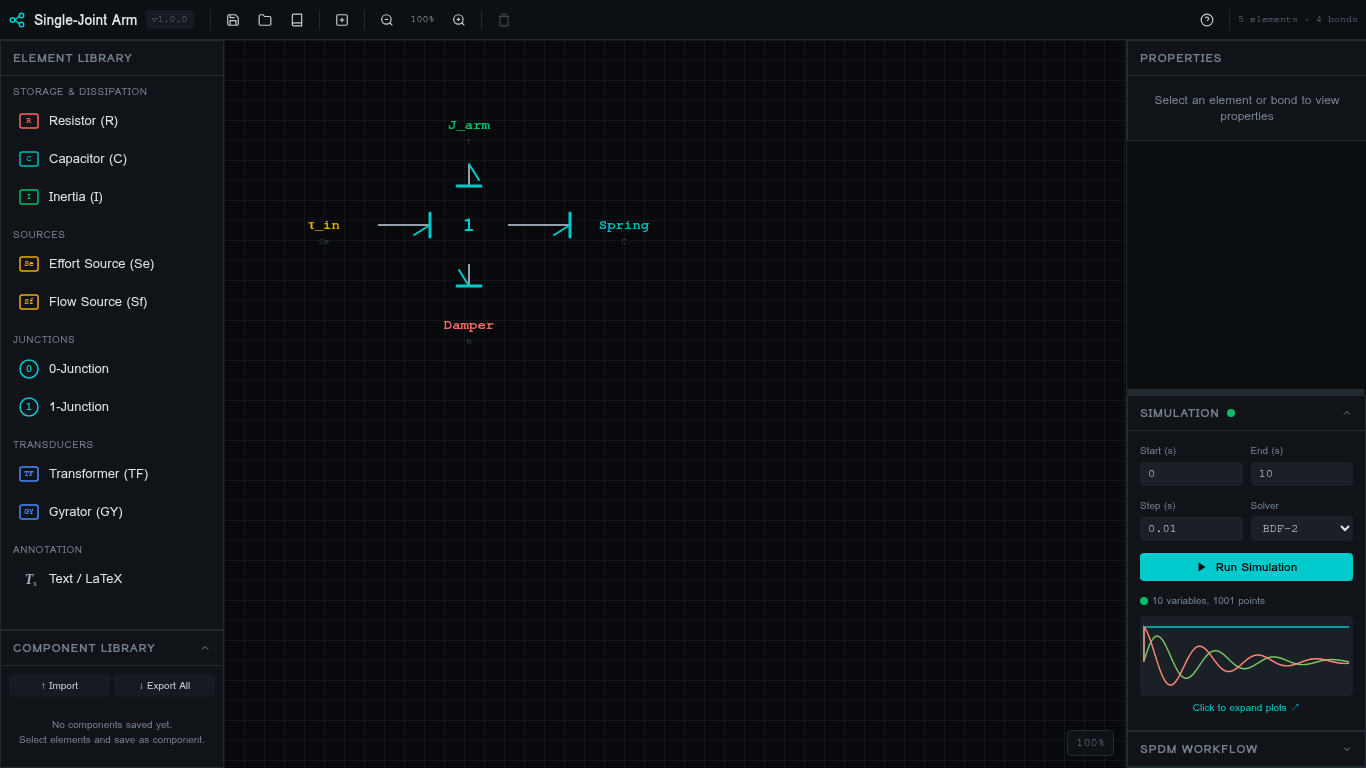
Task: Click to expand plots link
Action: pyautogui.click(x=1246, y=708)
